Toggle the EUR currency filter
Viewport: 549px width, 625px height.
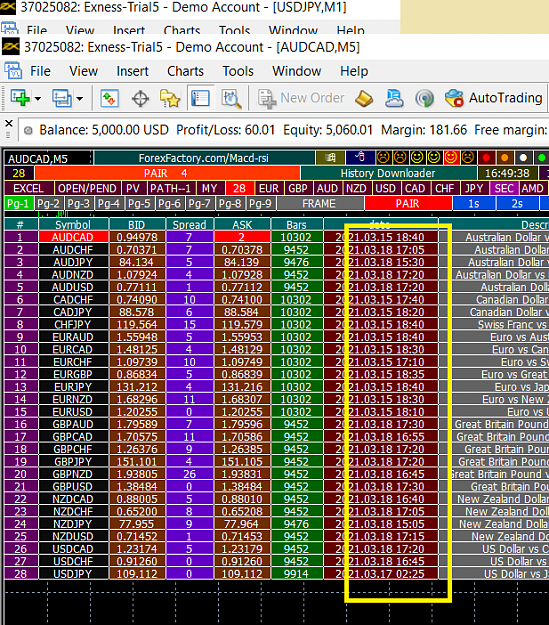click(x=269, y=188)
